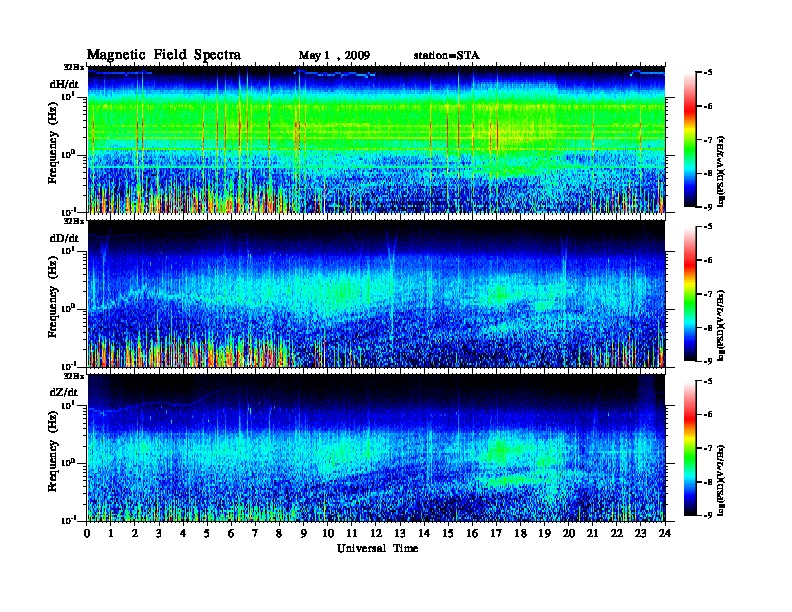
Task: Click the 32Hz label atop dZ/dt panel
Action: point(74,376)
